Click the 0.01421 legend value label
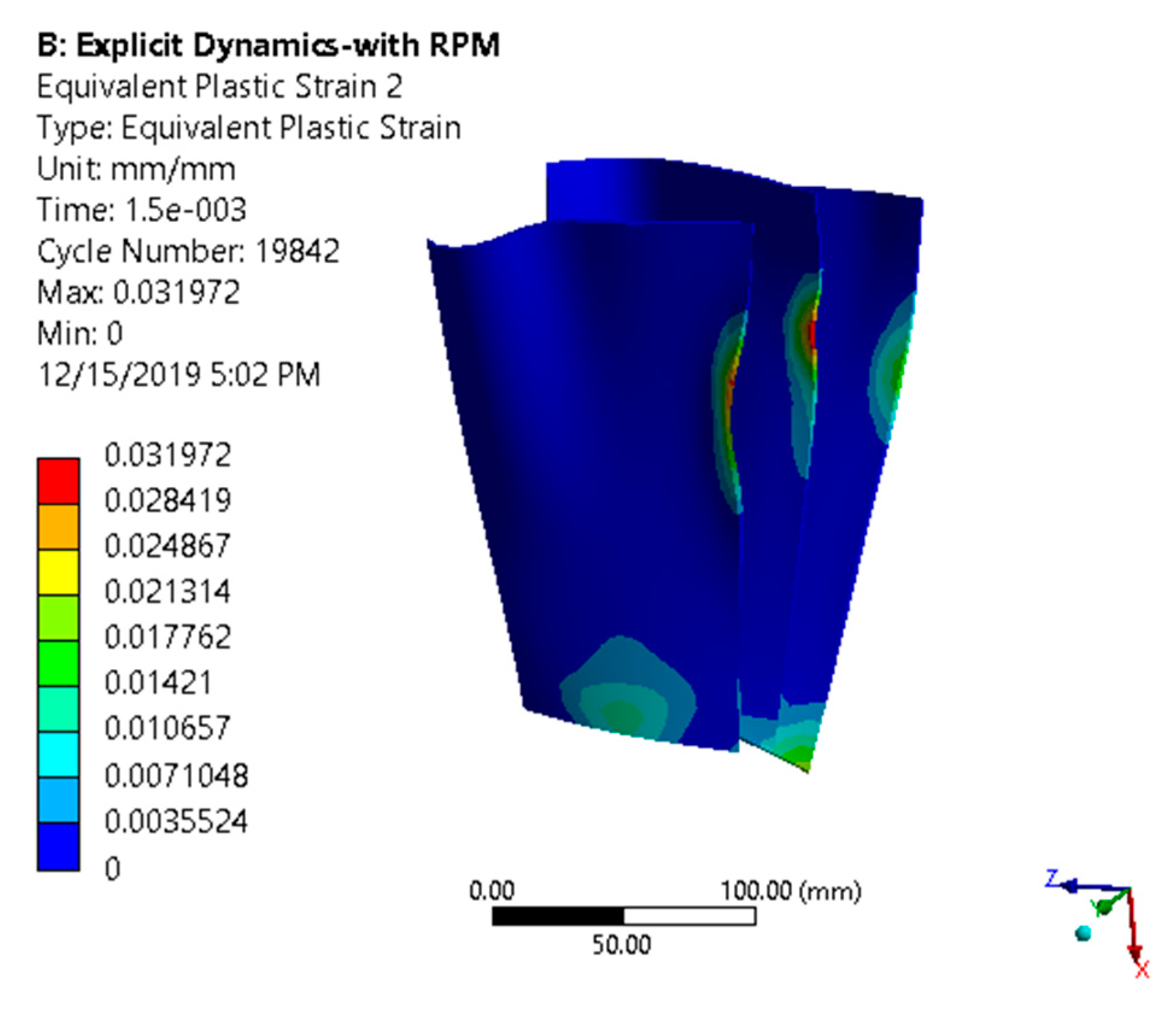 tap(158, 684)
